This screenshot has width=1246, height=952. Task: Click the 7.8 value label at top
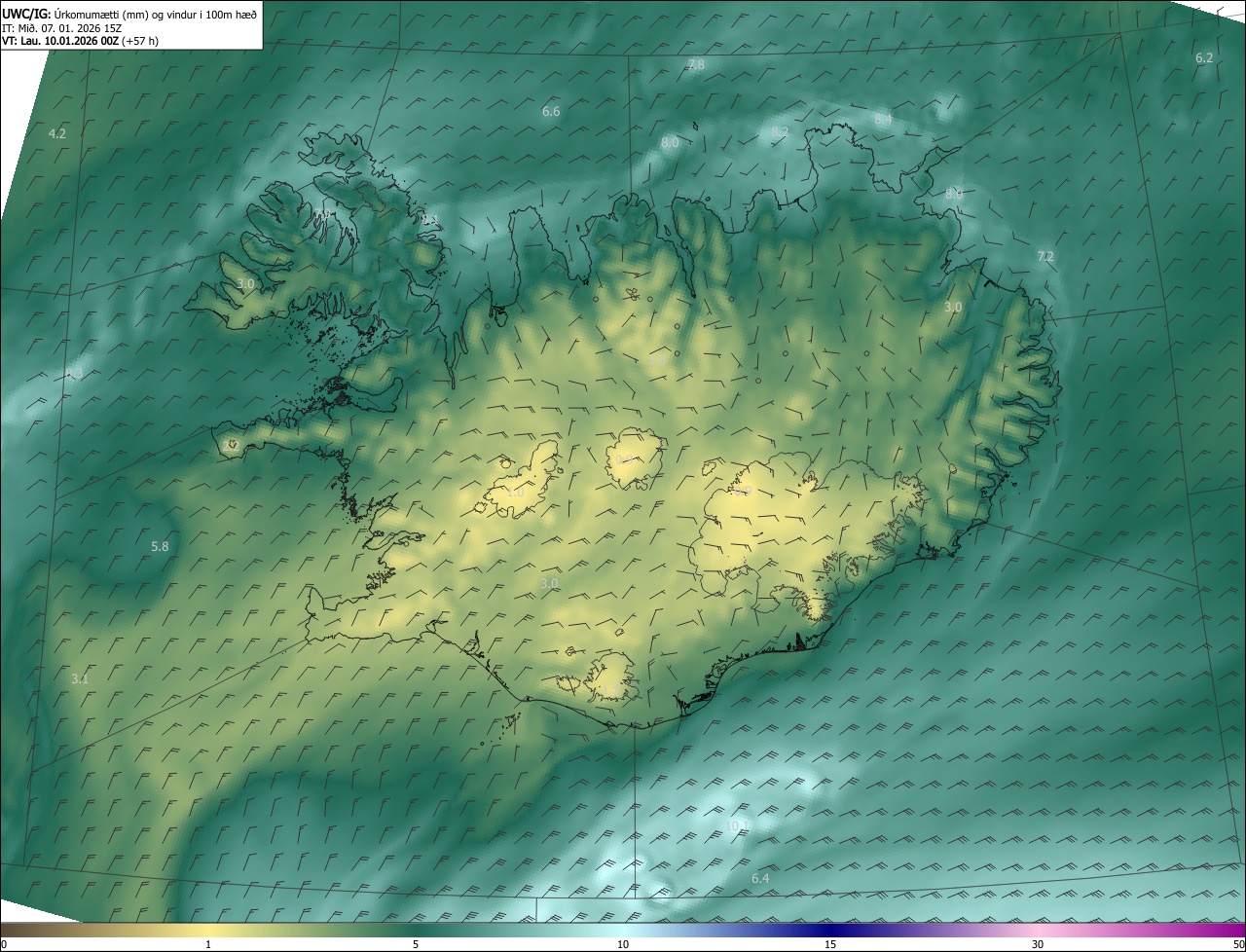(x=696, y=65)
